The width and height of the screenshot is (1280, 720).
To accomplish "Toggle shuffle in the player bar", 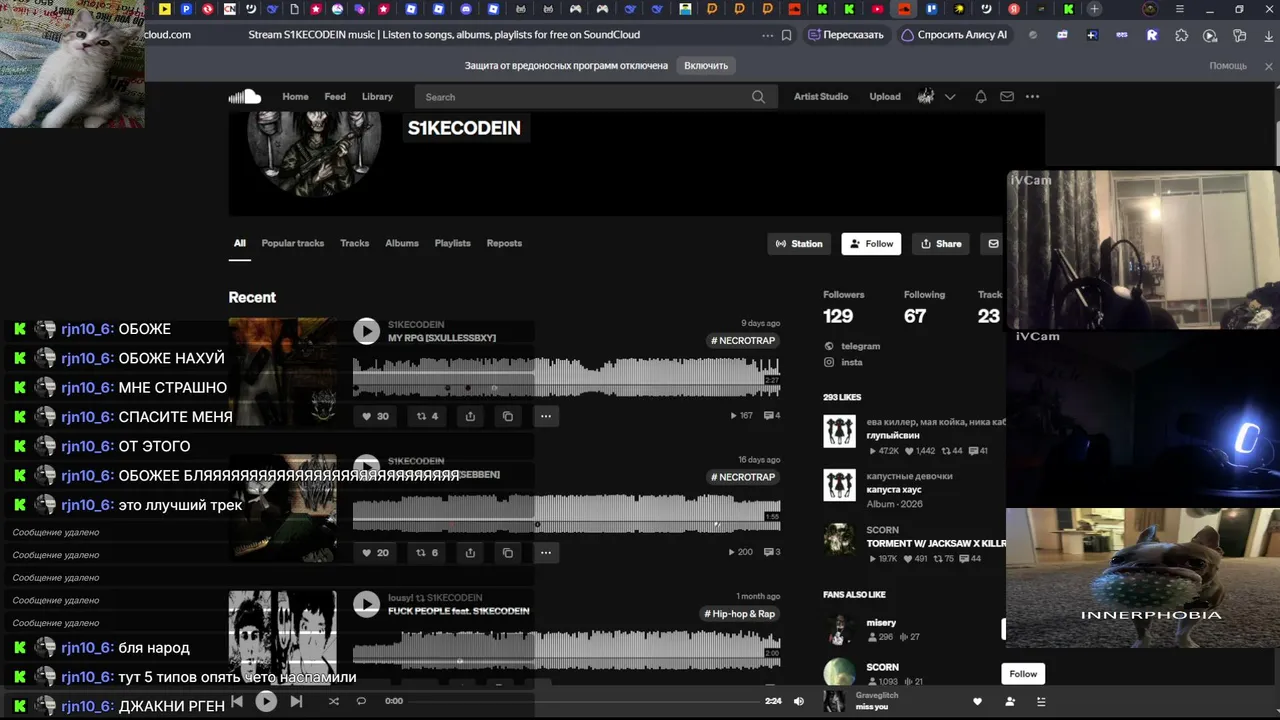I will (334, 701).
